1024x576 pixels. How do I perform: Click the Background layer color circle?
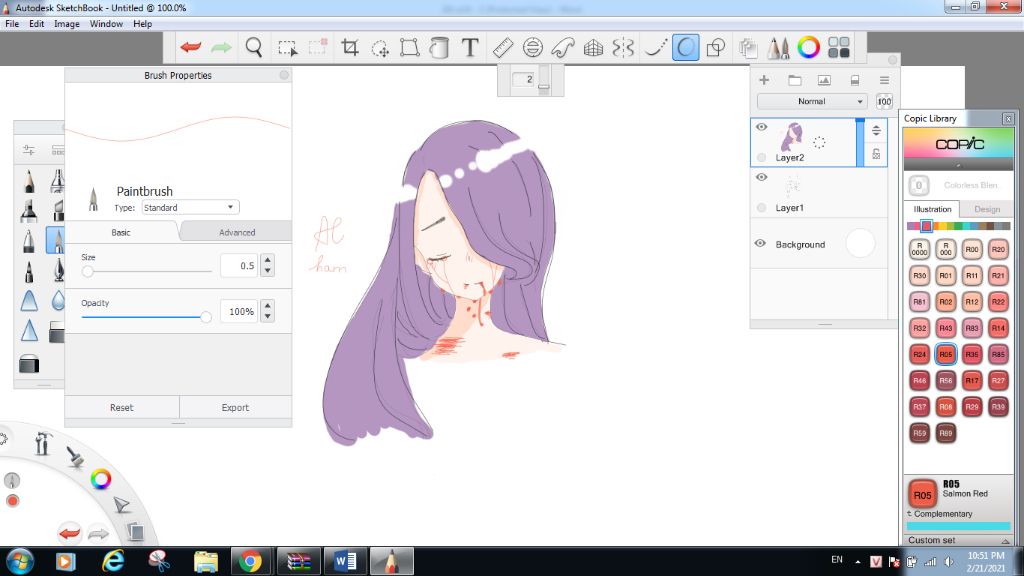click(x=860, y=244)
